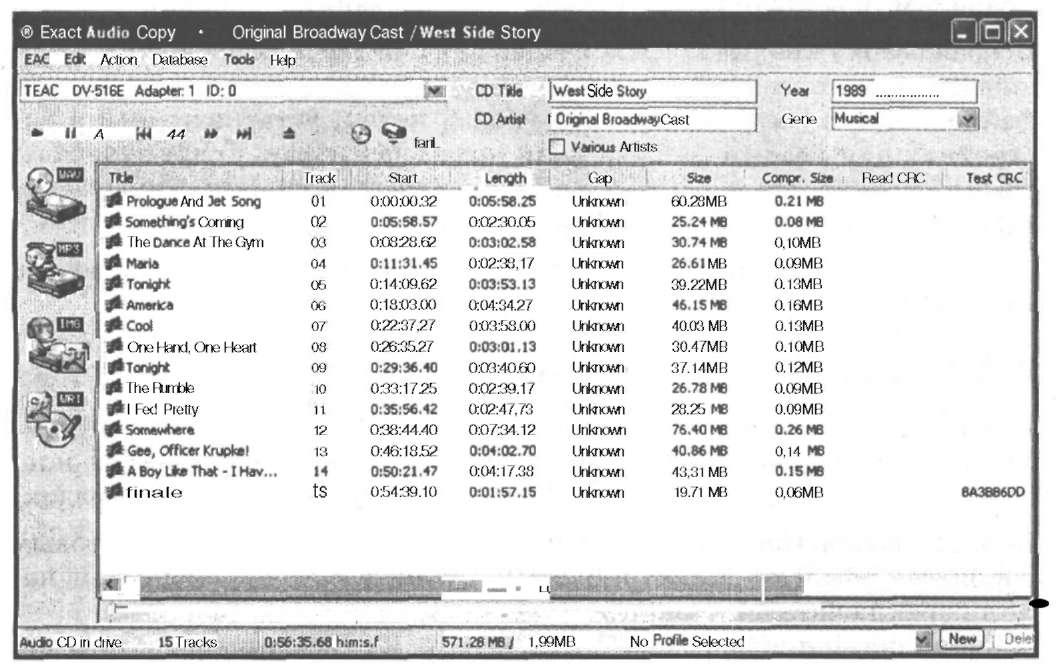
Task: Rewind within the current track
Action: pos(176,134)
